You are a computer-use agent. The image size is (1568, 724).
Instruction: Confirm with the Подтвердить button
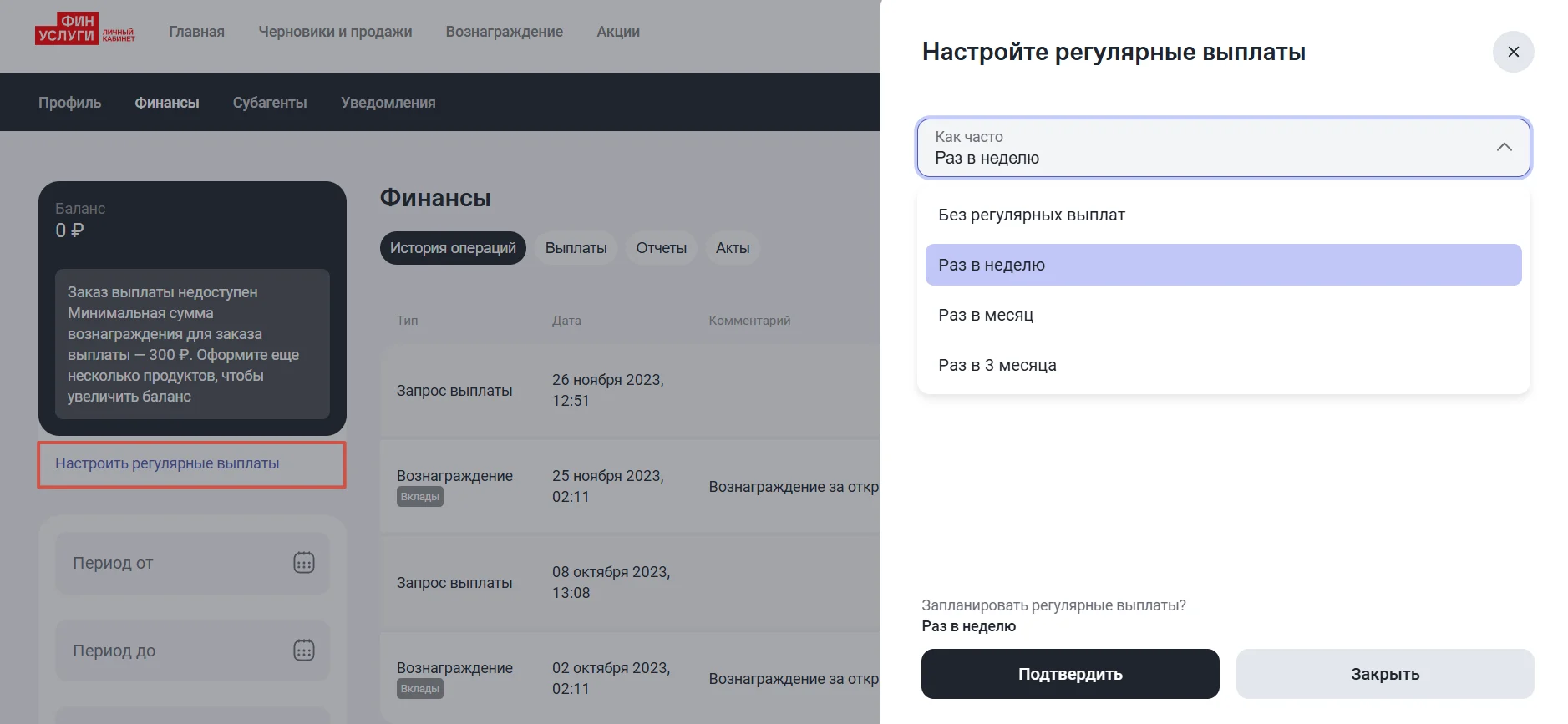[x=1070, y=674]
